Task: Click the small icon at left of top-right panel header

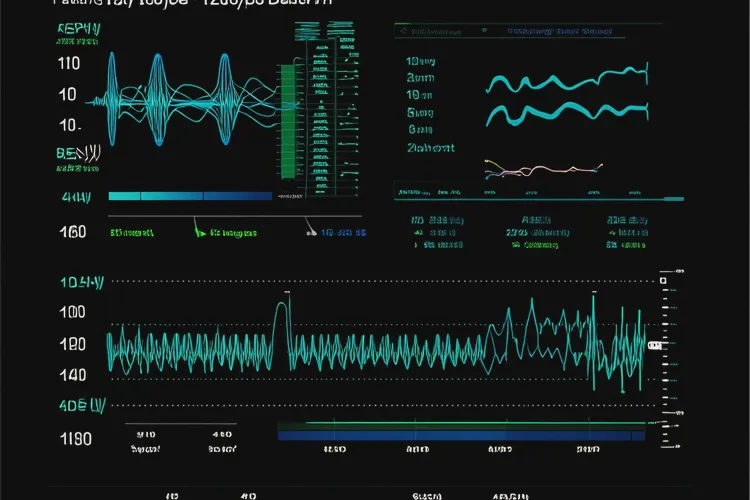Action: click(x=403, y=31)
